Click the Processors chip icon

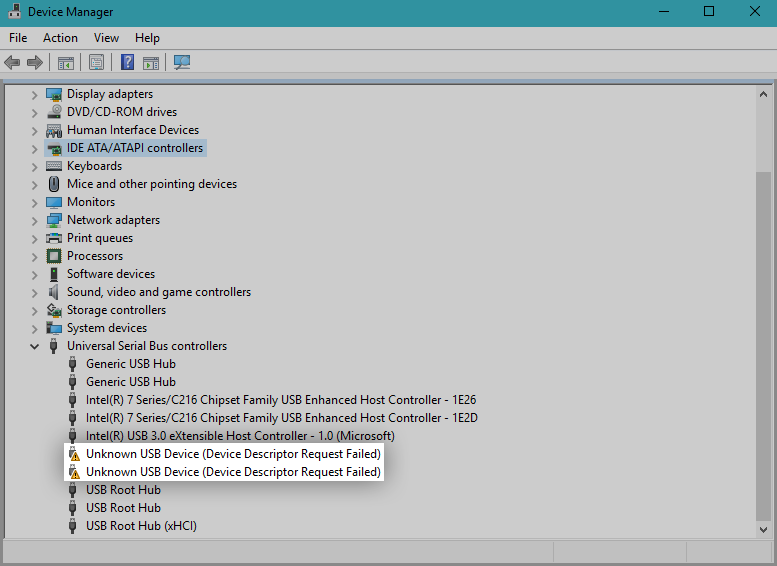coord(54,256)
